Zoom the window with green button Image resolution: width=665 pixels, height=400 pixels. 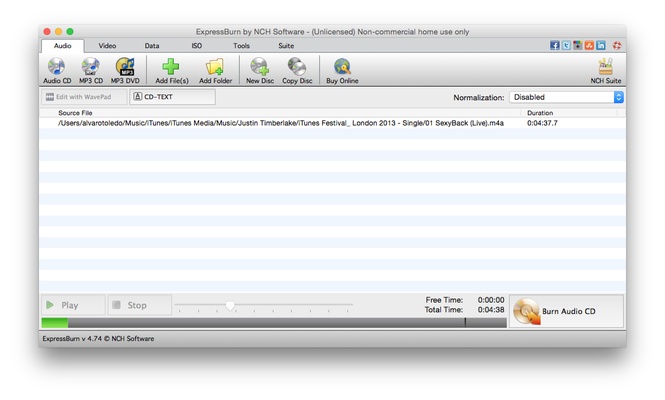tap(70, 31)
